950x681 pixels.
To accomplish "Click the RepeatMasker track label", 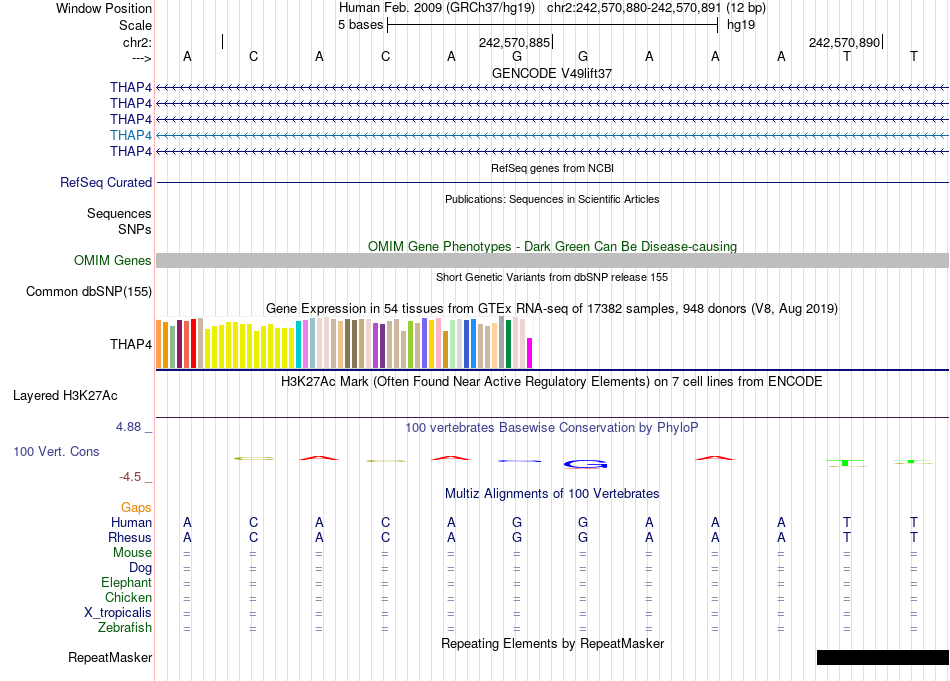I will tap(110, 657).
